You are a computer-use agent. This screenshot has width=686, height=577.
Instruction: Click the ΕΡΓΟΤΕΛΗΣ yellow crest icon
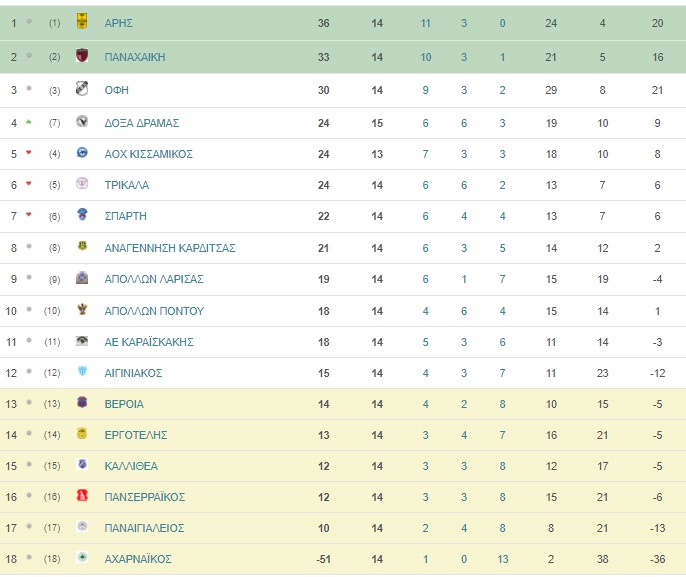pos(82,434)
